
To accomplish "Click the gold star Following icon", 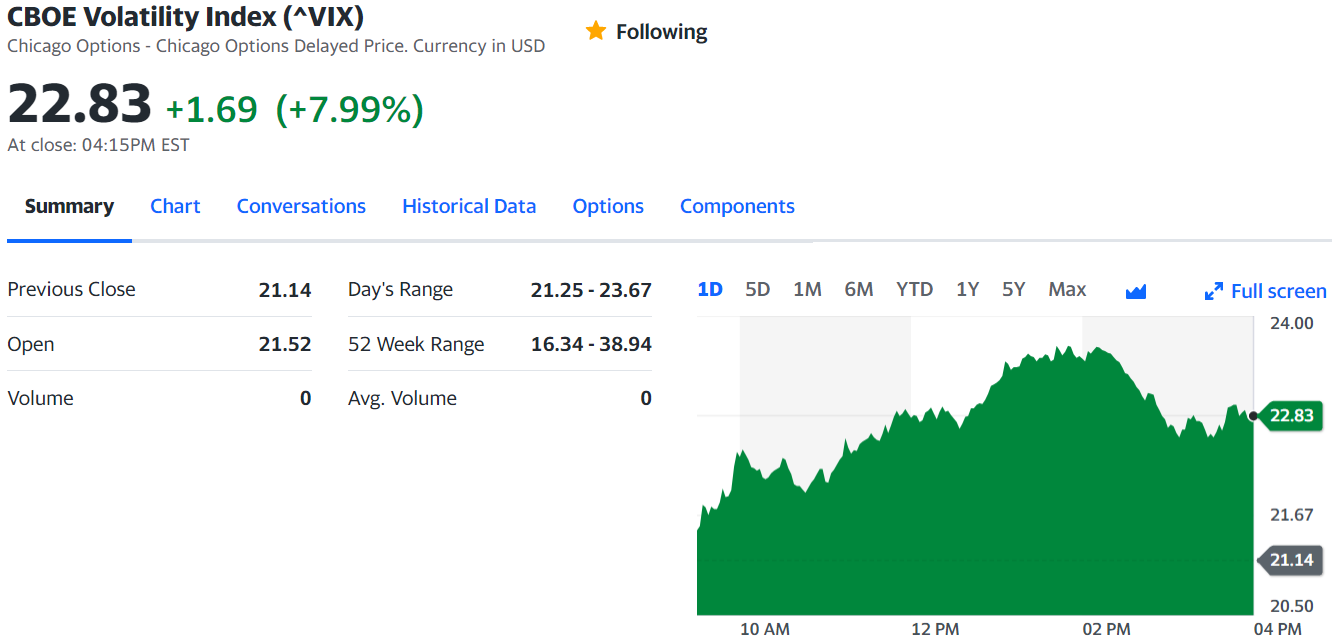I will point(596,31).
